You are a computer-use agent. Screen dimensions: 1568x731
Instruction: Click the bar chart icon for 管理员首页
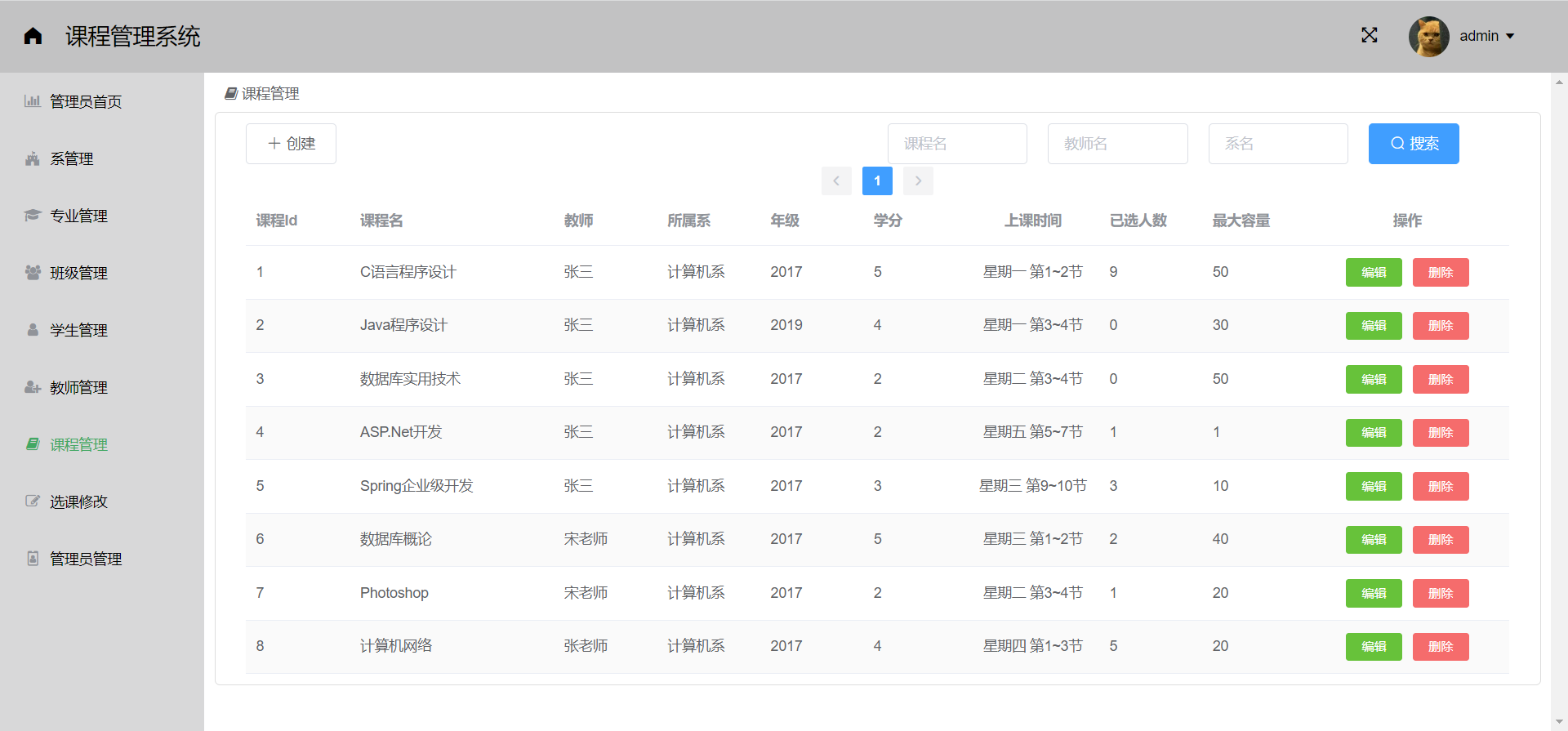(33, 101)
